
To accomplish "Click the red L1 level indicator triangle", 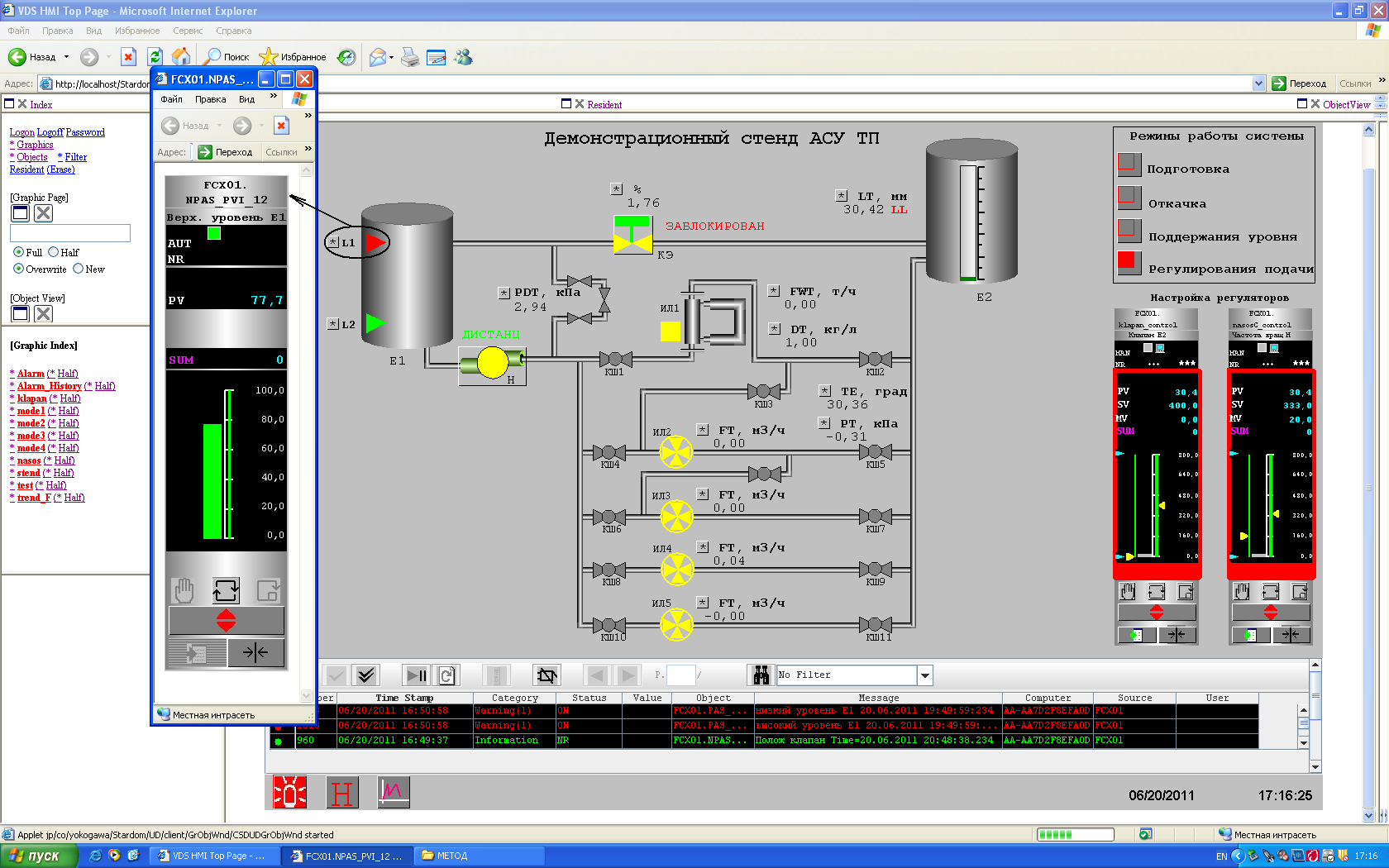I will (x=376, y=242).
